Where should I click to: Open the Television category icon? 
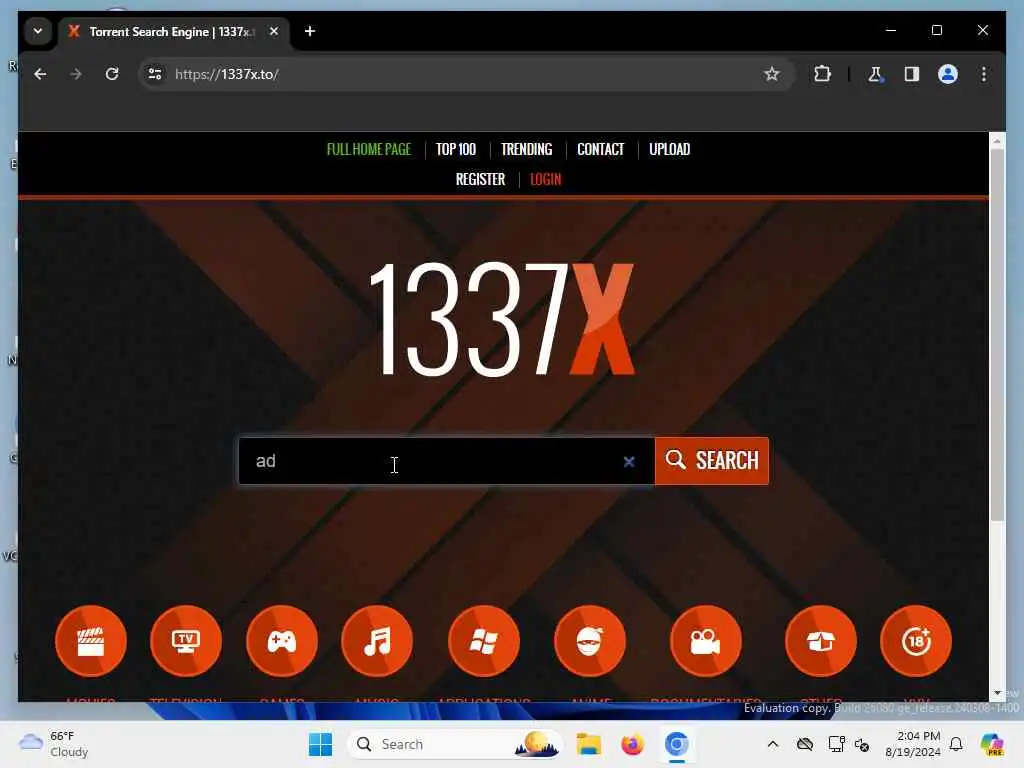pos(186,641)
